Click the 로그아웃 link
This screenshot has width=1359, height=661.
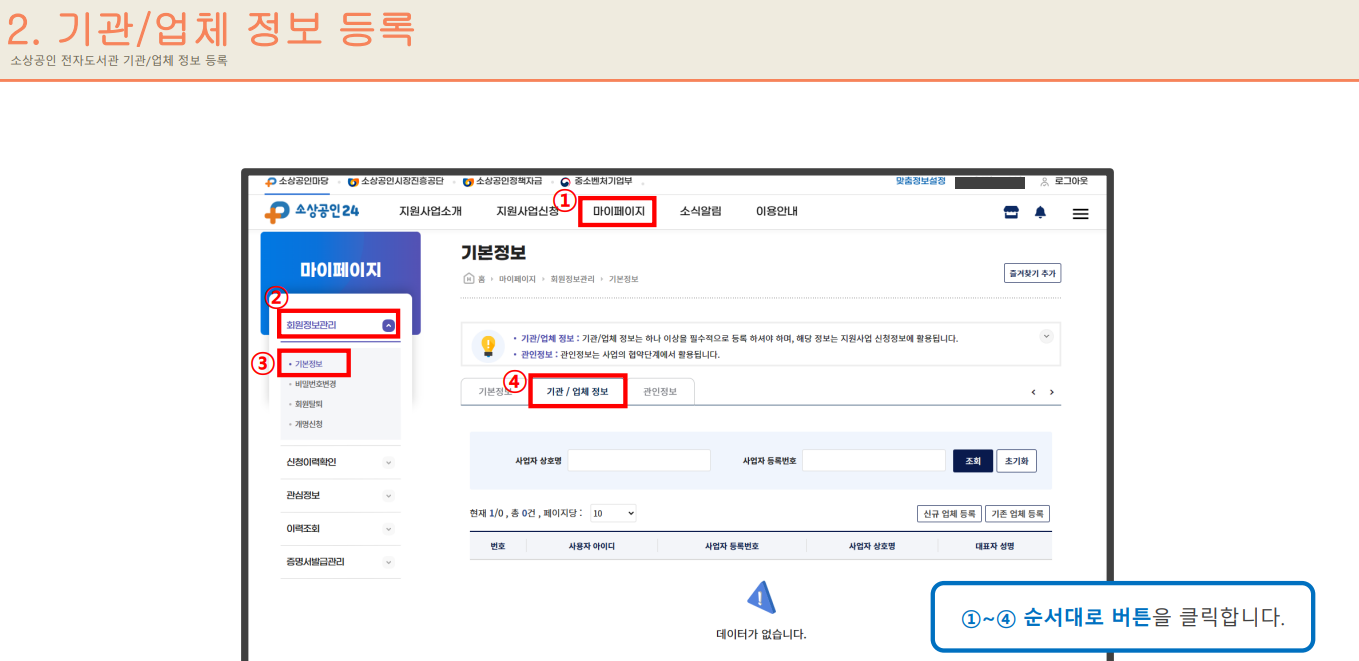click(1071, 182)
